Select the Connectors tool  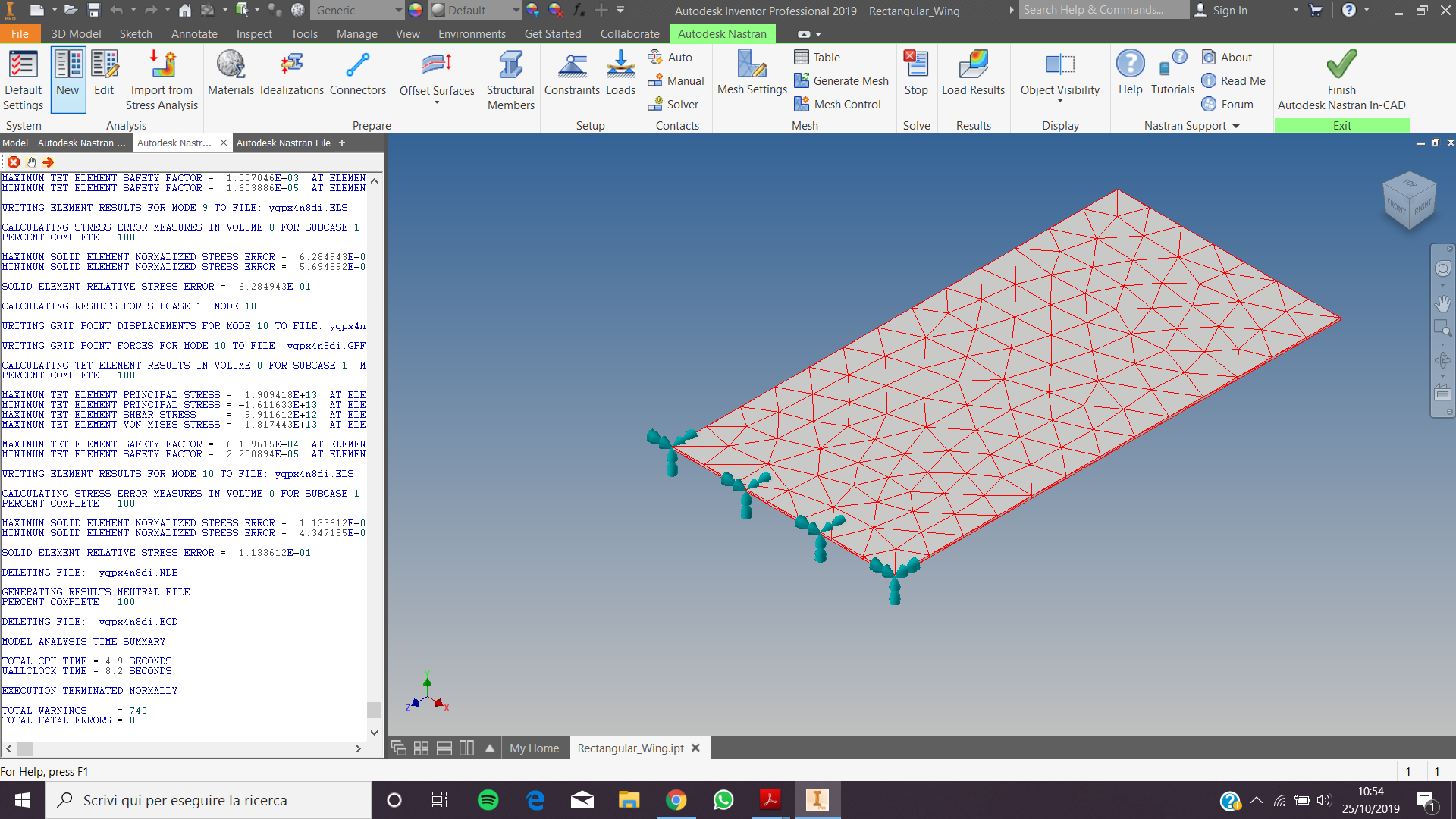pos(357,72)
